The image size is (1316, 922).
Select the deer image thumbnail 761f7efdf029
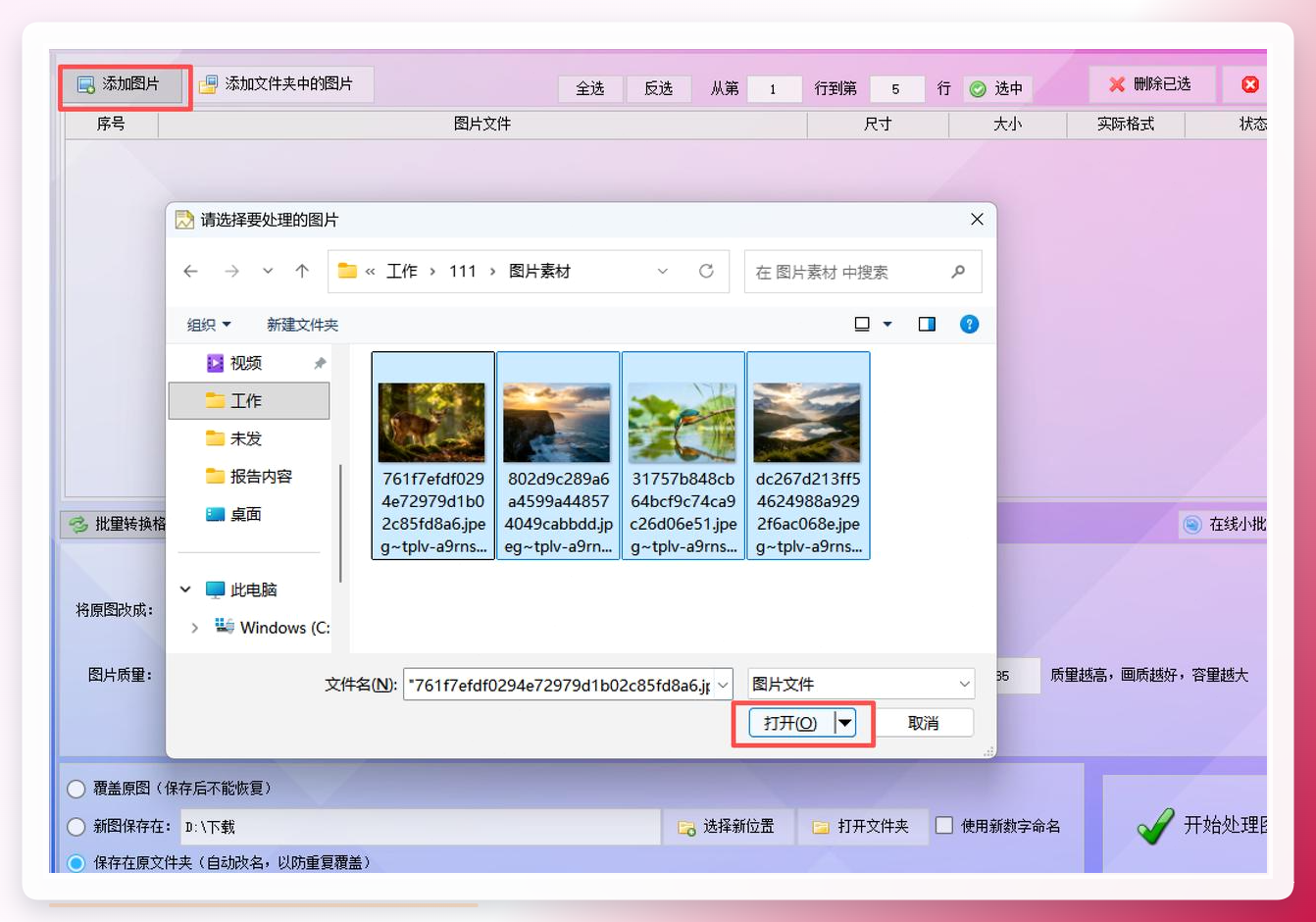click(433, 456)
